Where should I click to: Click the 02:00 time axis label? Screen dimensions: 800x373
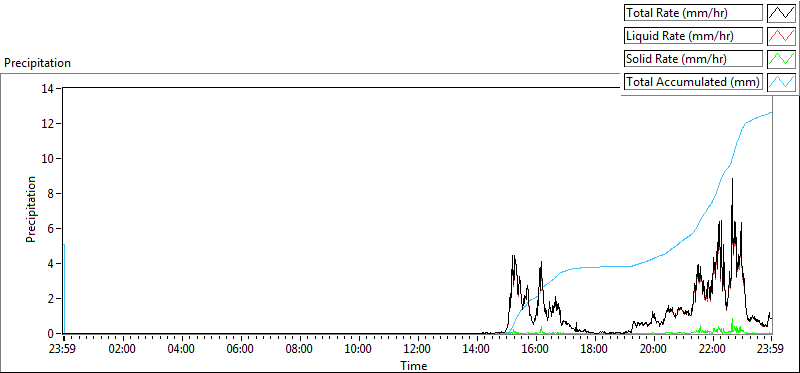coord(122,350)
